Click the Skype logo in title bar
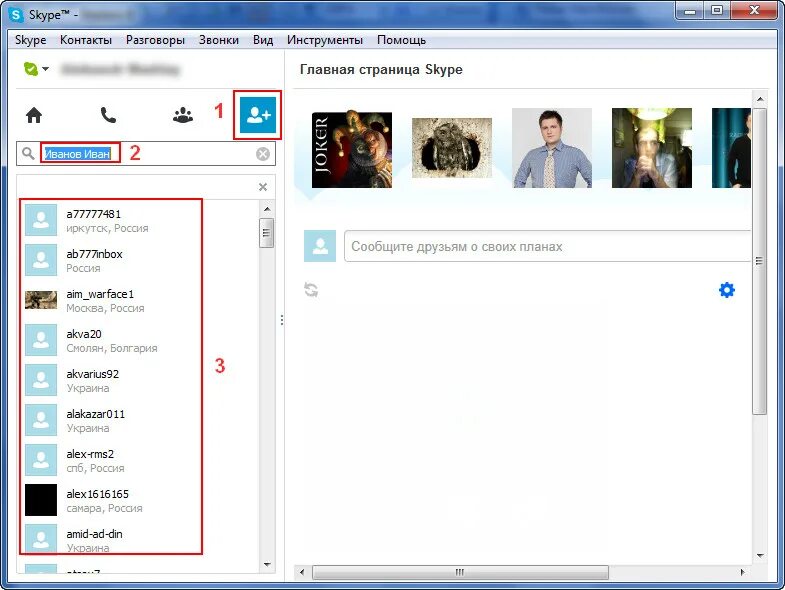This screenshot has width=785, height=590. point(16,15)
